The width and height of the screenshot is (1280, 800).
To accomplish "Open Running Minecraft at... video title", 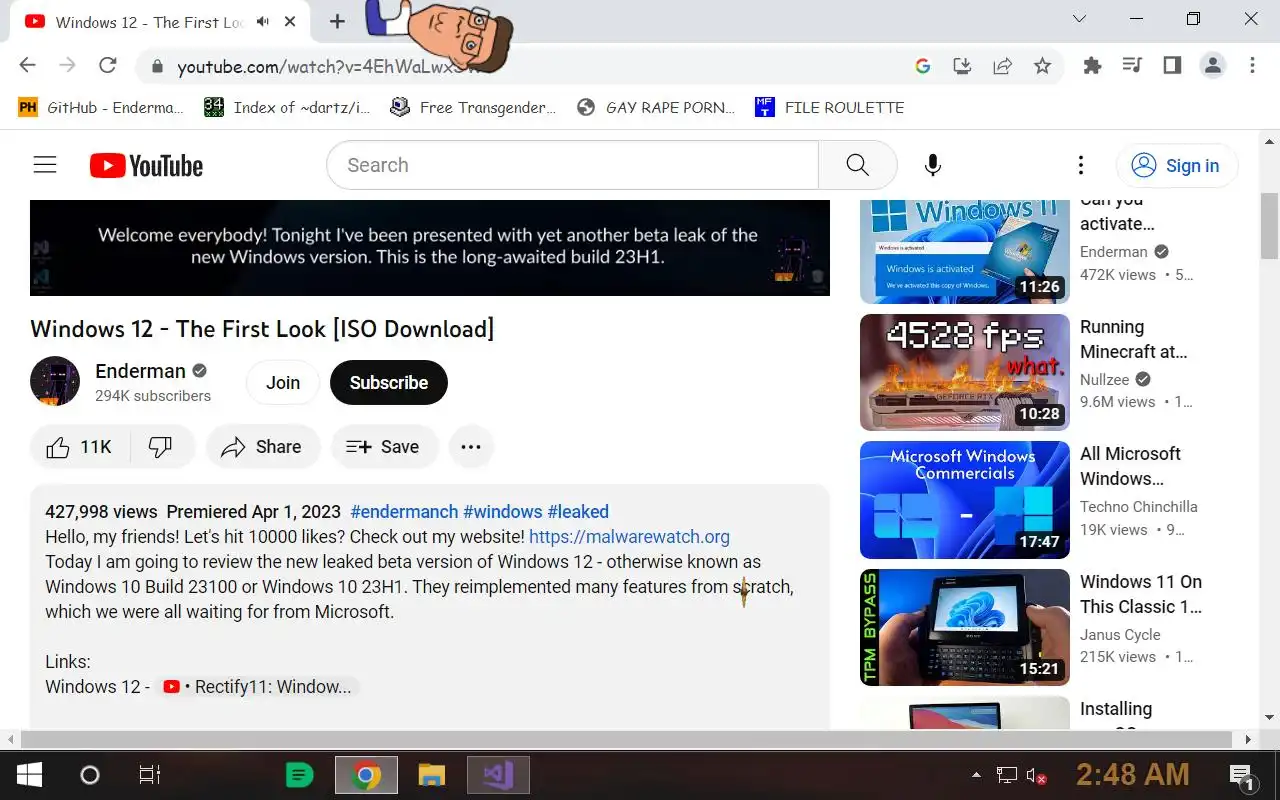I will point(1134,339).
